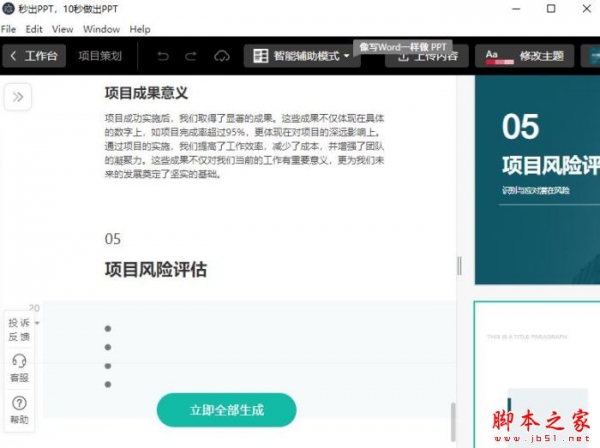Open the Edit menu
The height and width of the screenshot is (448, 600).
pos(34,30)
